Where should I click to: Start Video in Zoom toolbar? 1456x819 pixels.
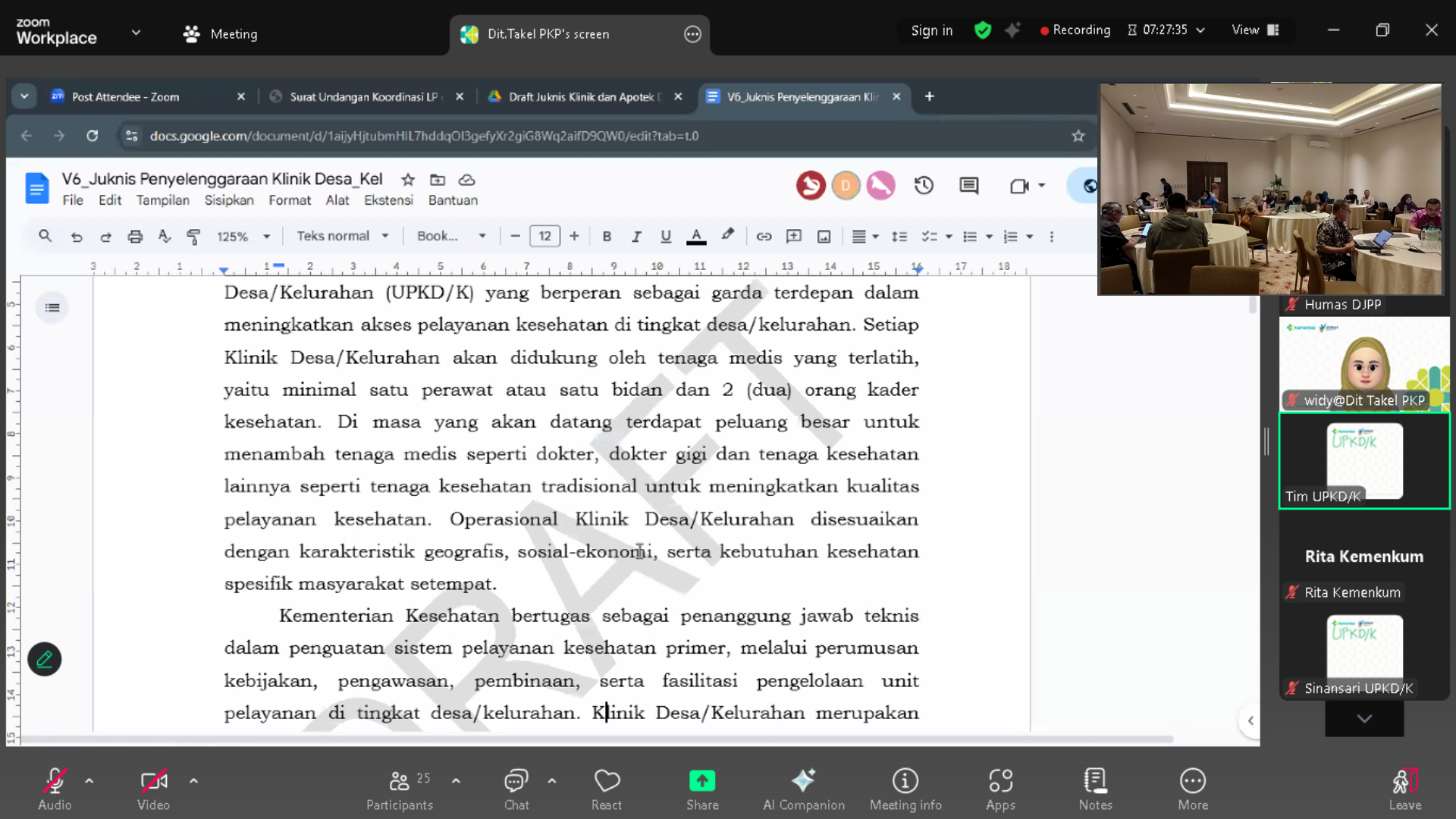(153, 789)
